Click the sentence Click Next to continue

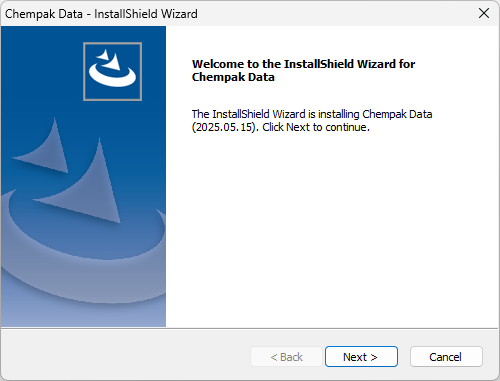pos(316,127)
